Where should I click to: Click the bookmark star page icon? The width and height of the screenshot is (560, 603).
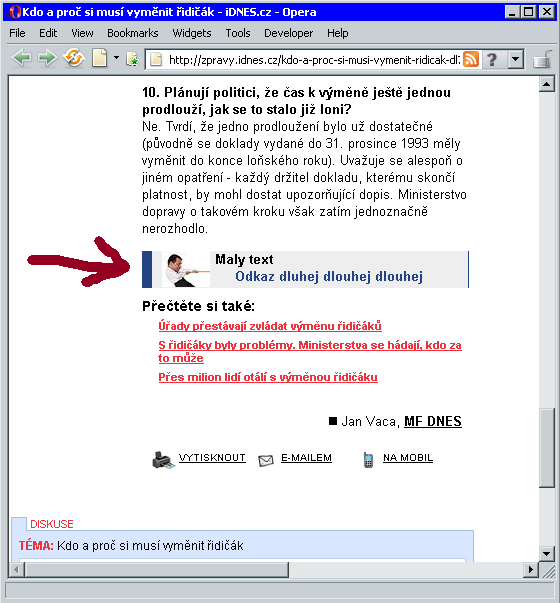[x=132, y=59]
